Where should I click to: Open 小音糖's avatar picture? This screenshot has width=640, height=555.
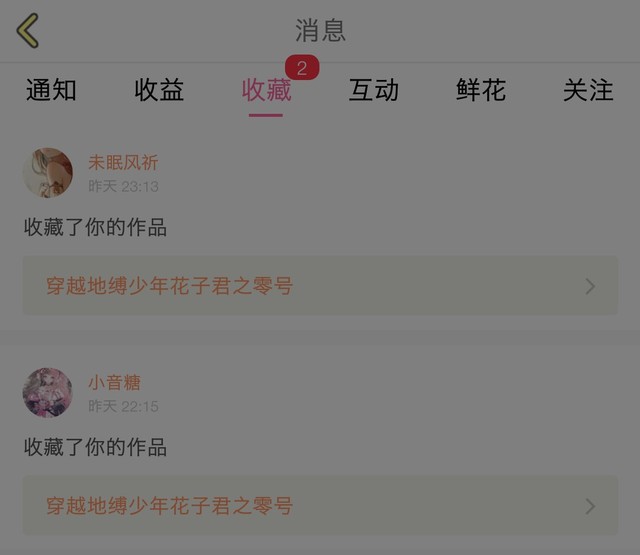47,393
